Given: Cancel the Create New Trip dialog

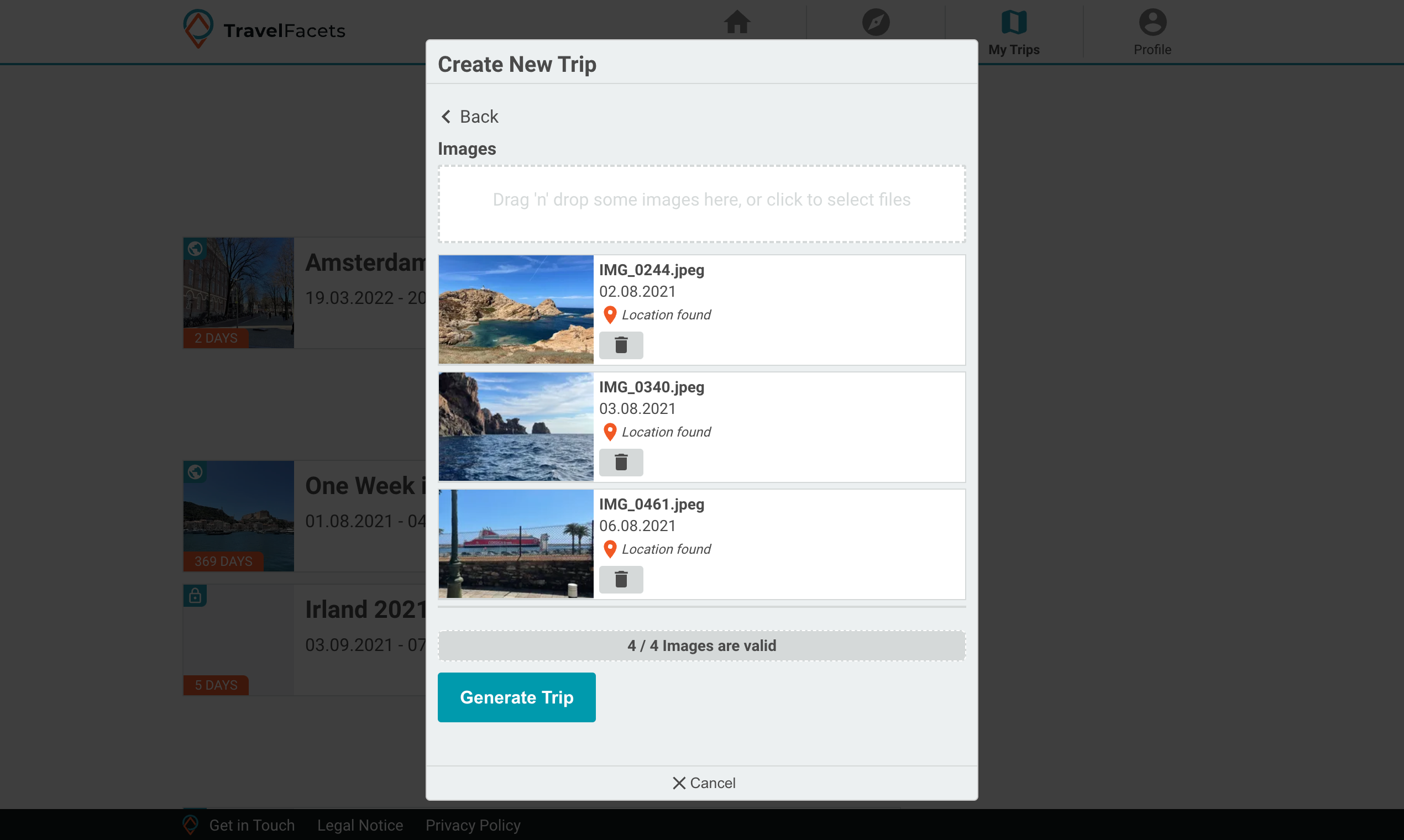Looking at the screenshot, I should (x=703, y=783).
